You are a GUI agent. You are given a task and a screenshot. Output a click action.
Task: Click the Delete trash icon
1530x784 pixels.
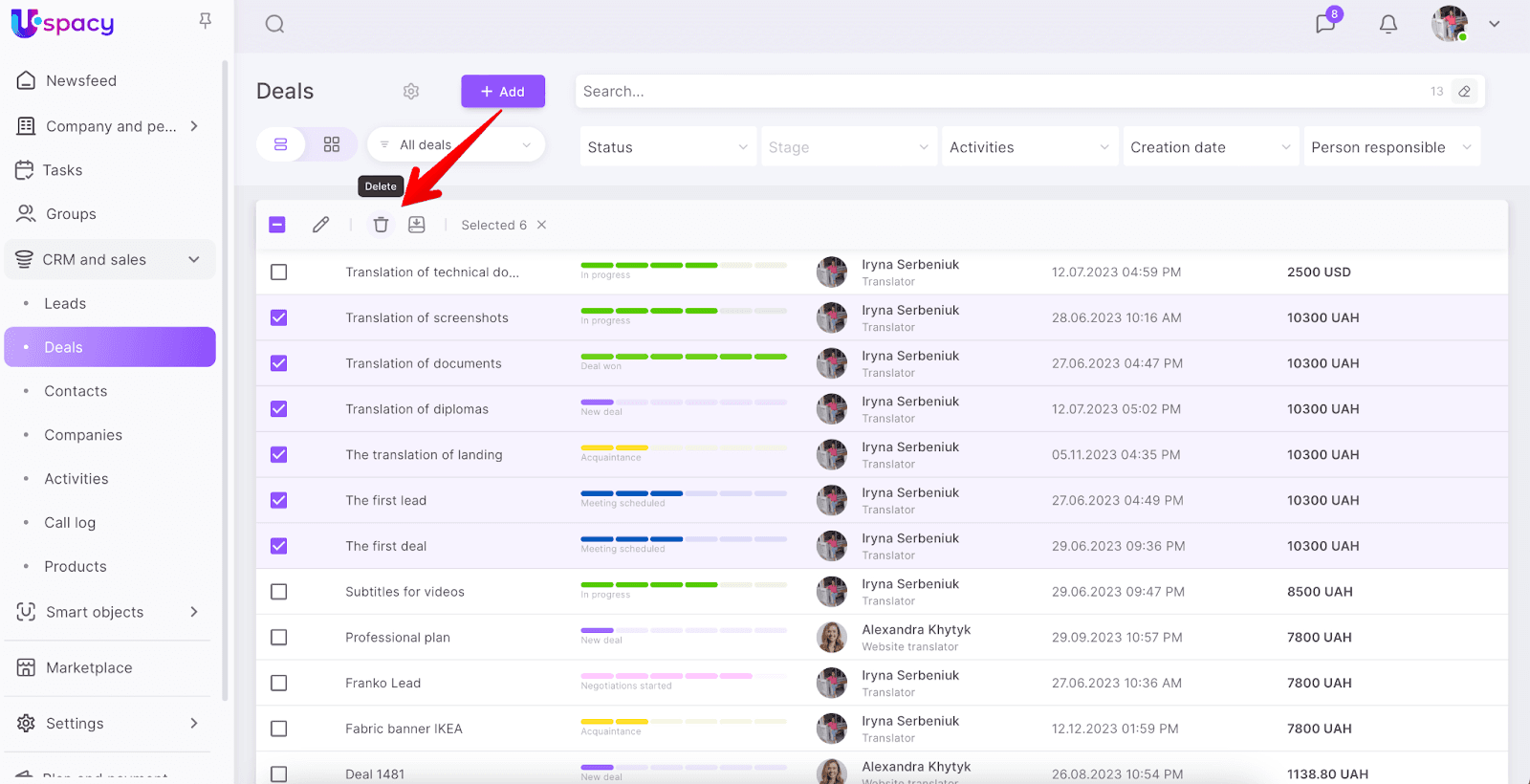(x=381, y=225)
